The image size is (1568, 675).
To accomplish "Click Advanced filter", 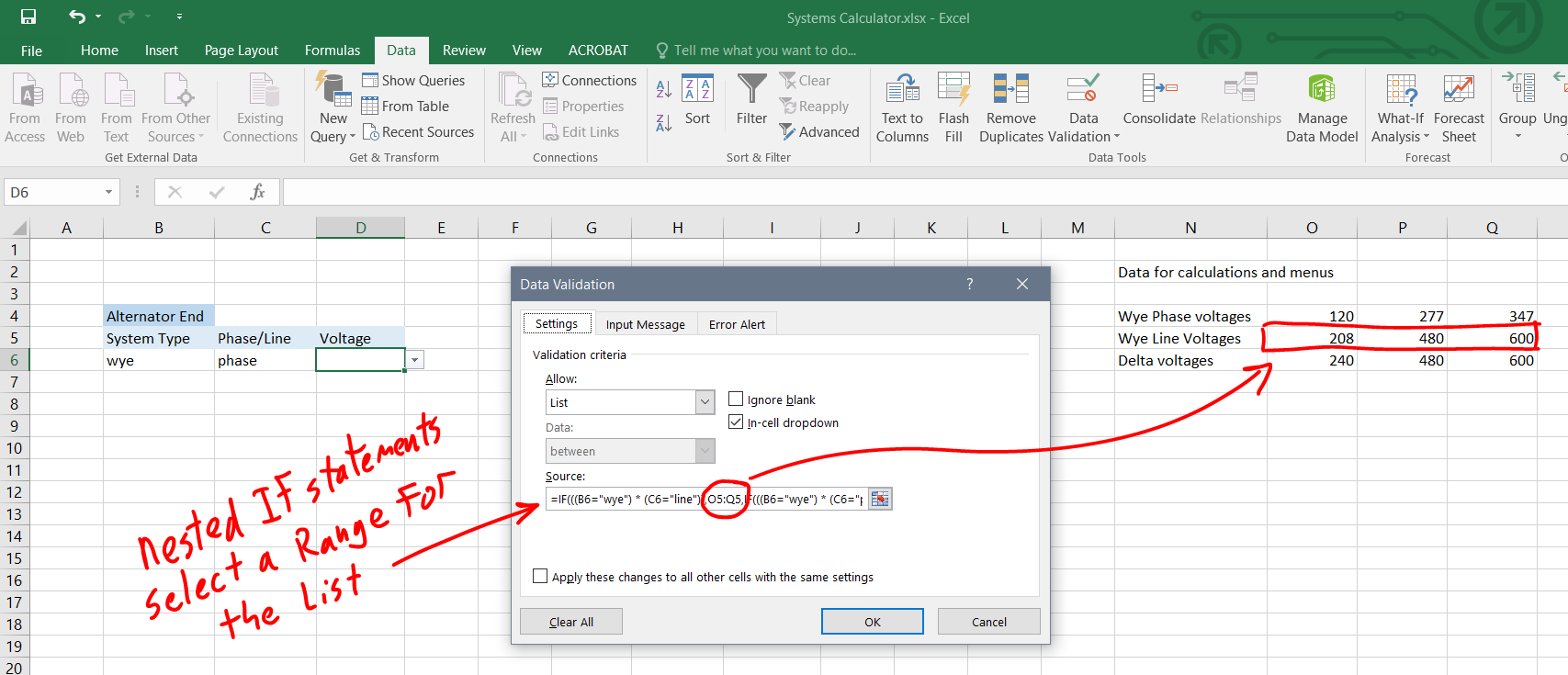I will tap(819, 132).
